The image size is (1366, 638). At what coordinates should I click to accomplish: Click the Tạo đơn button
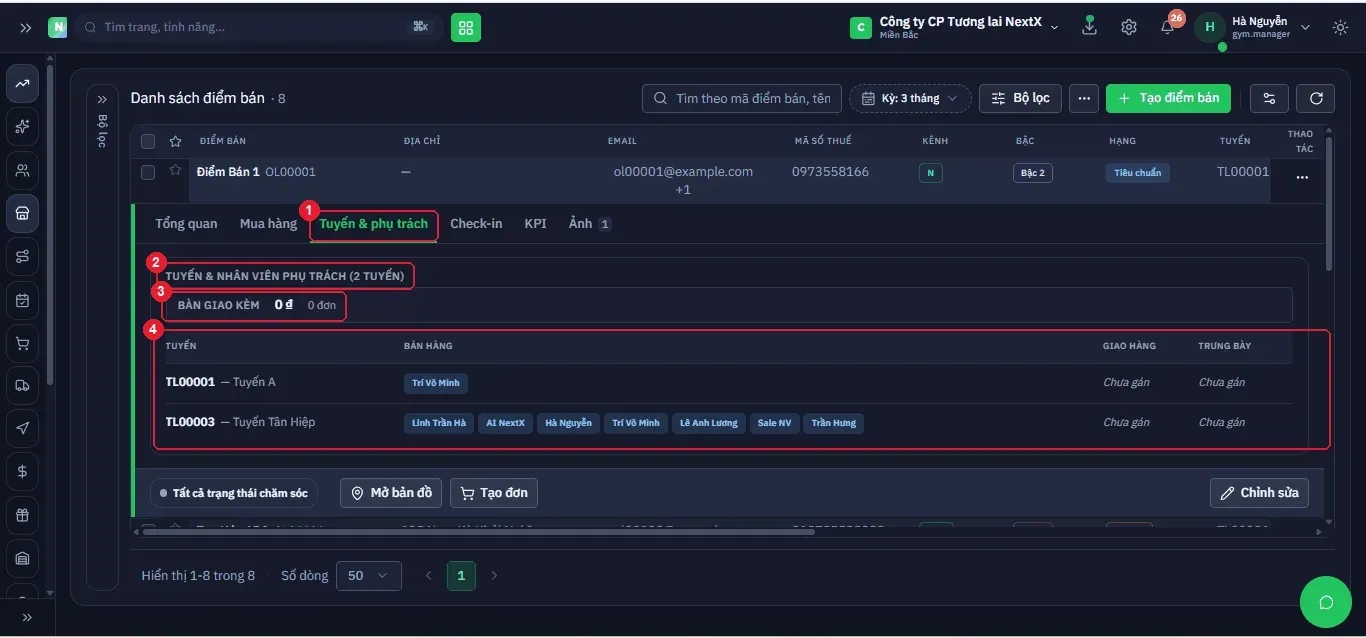[494, 493]
